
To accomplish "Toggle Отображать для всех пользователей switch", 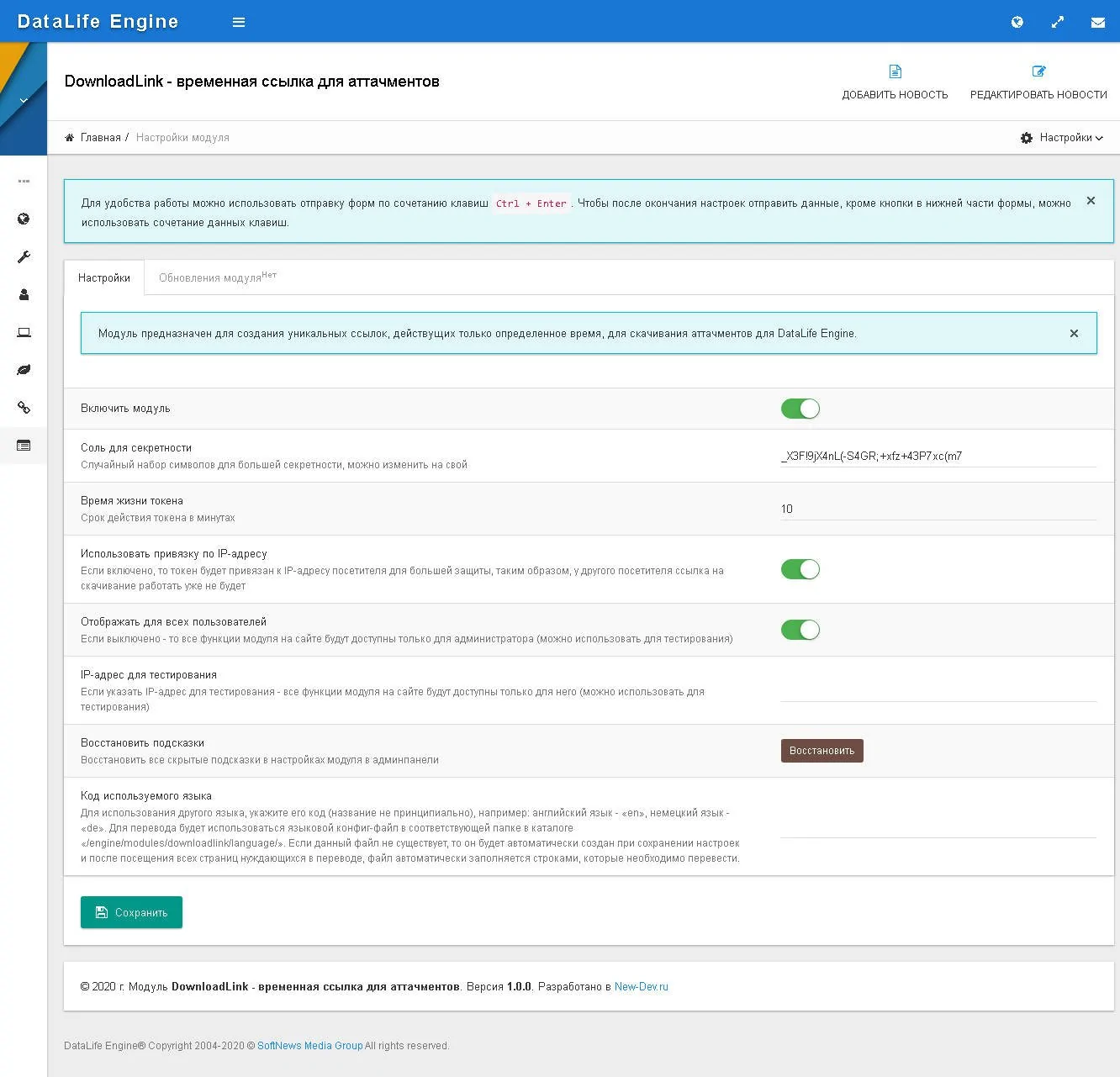I will click(x=800, y=630).
